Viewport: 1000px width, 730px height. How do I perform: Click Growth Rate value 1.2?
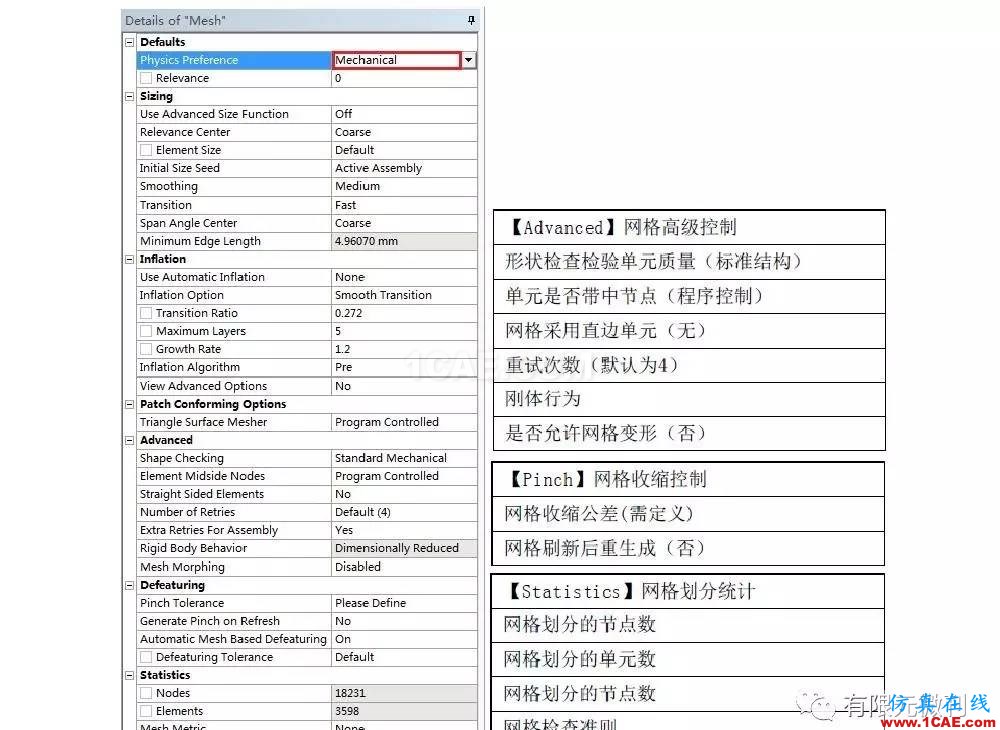pyautogui.click(x=404, y=349)
